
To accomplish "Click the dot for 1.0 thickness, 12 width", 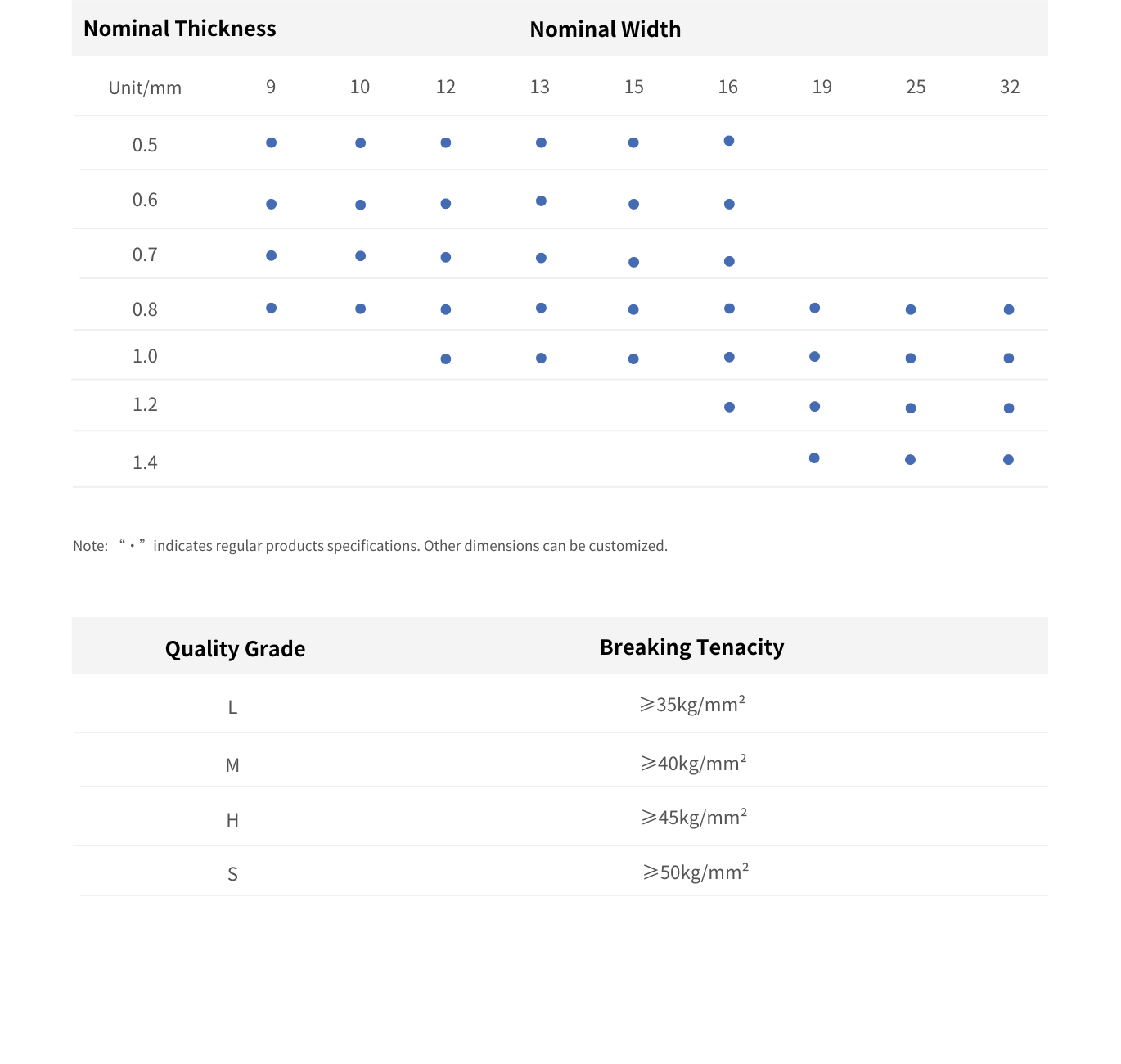I will (x=446, y=358).
